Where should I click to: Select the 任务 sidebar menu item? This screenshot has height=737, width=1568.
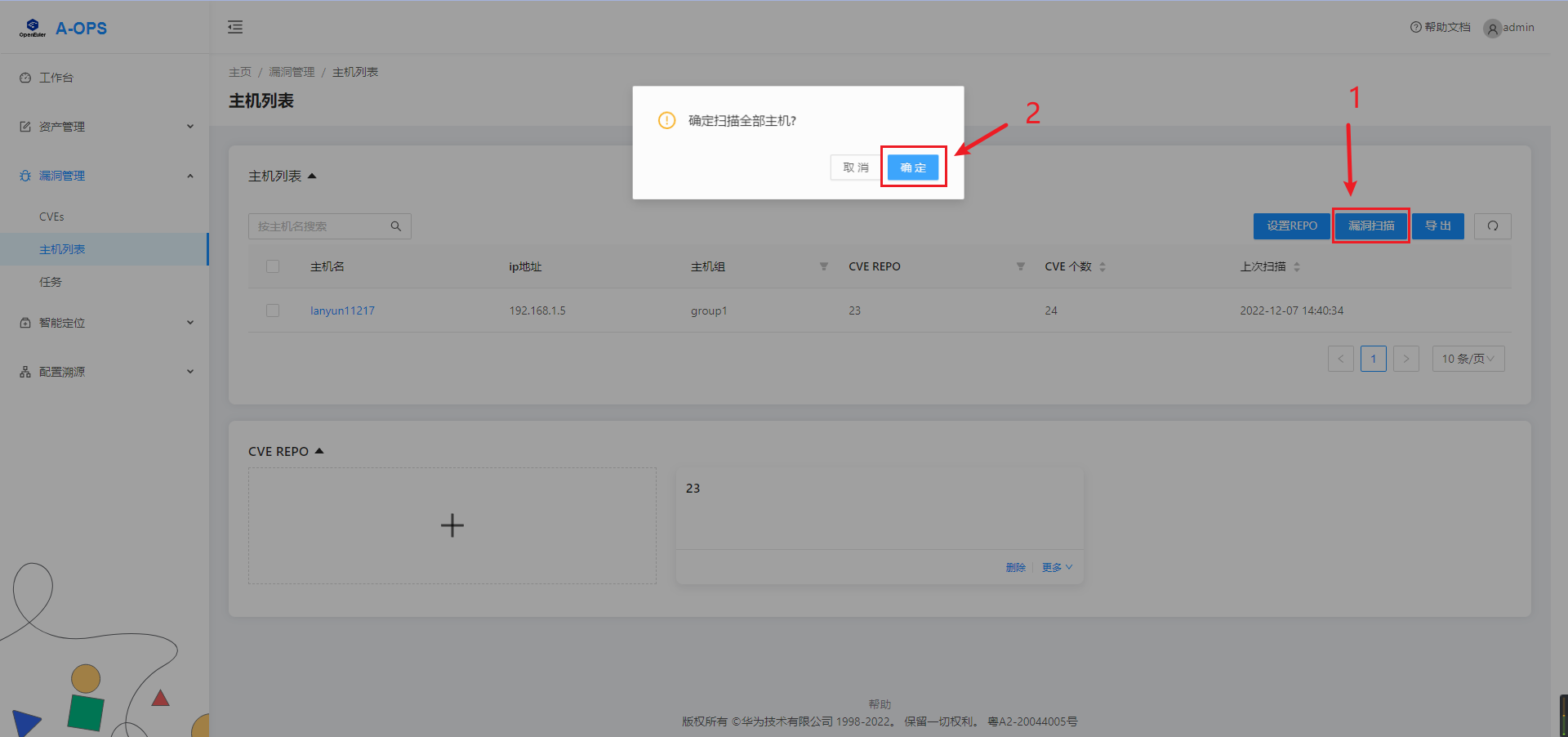[51, 282]
